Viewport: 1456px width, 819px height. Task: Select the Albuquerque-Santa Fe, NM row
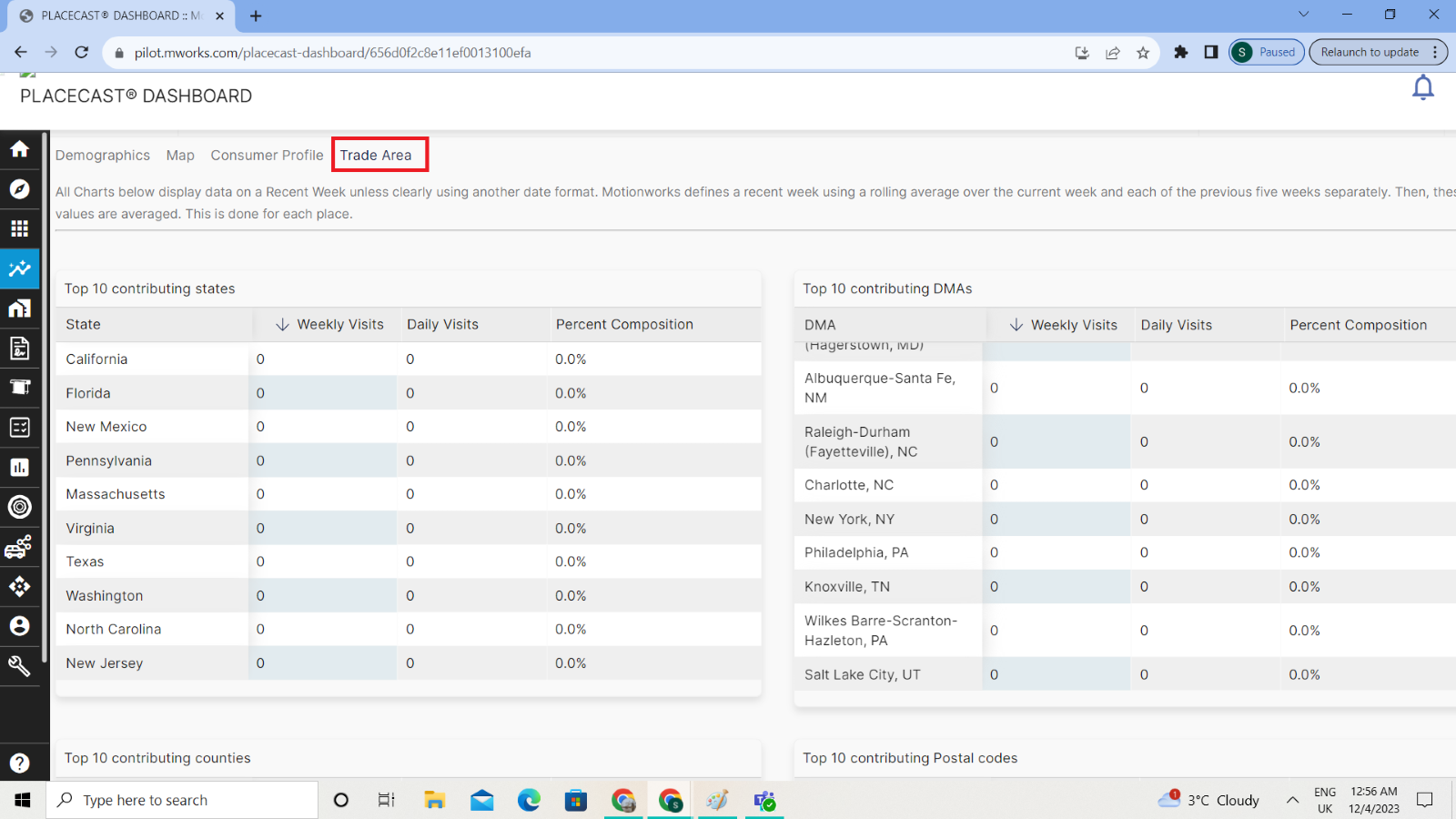pyautogui.click(x=1125, y=388)
